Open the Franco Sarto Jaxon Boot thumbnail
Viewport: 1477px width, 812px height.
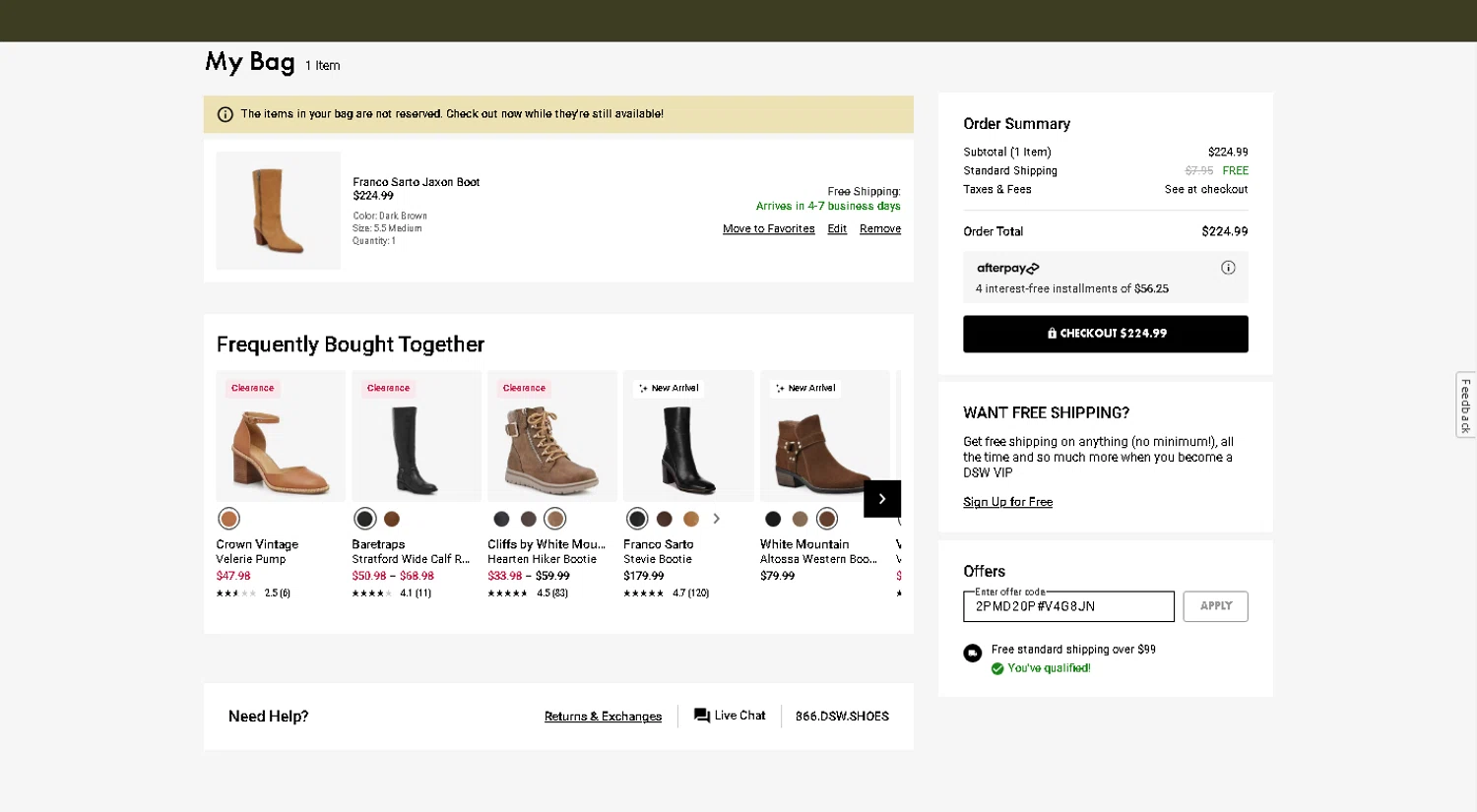pos(279,211)
